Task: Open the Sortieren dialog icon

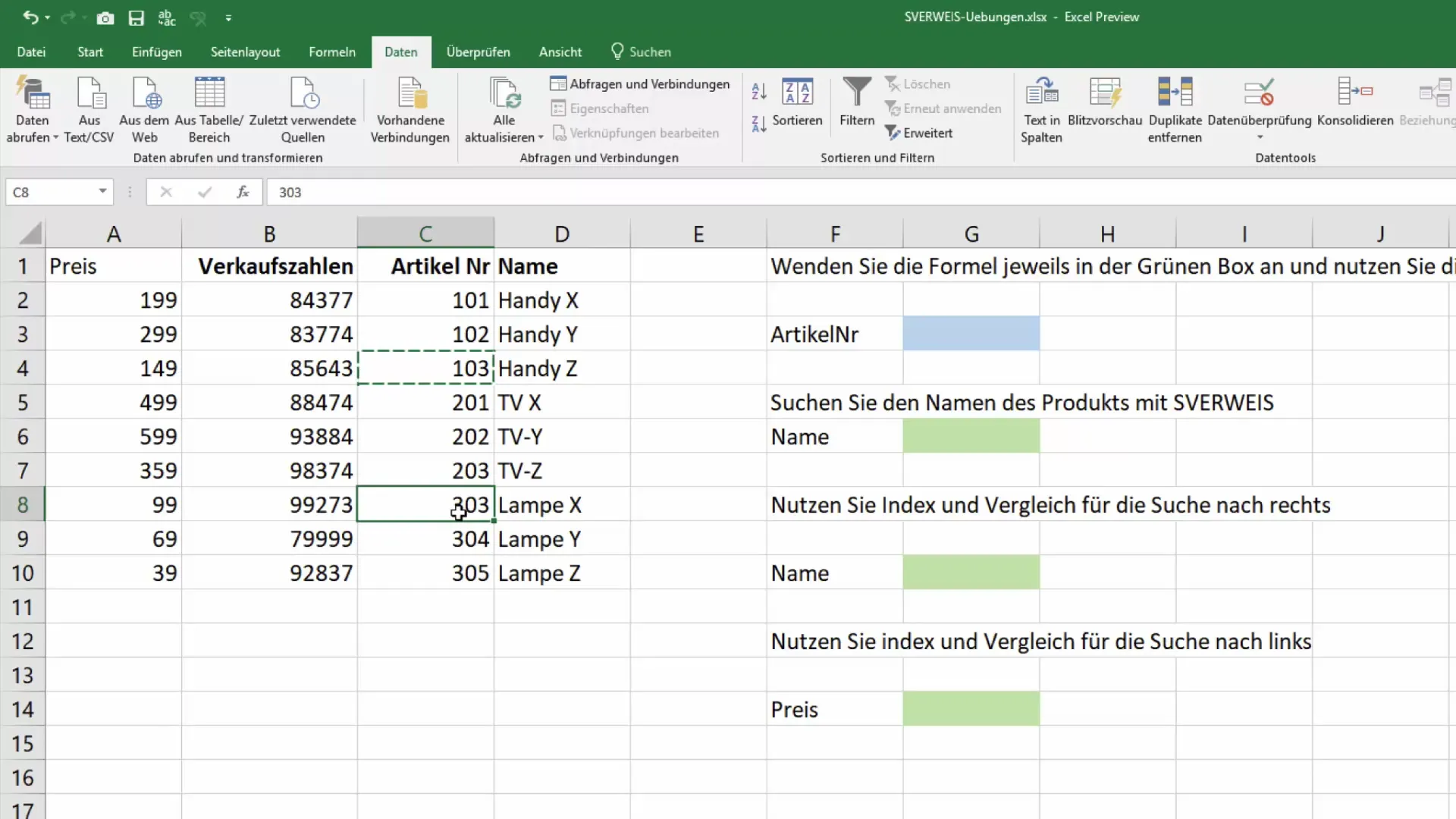Action: (797, 102)
